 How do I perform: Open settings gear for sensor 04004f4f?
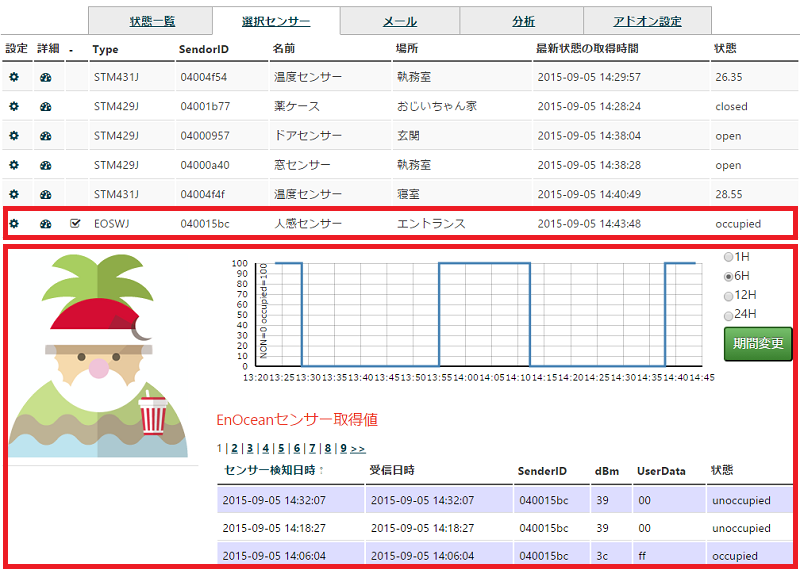(14, 194)
